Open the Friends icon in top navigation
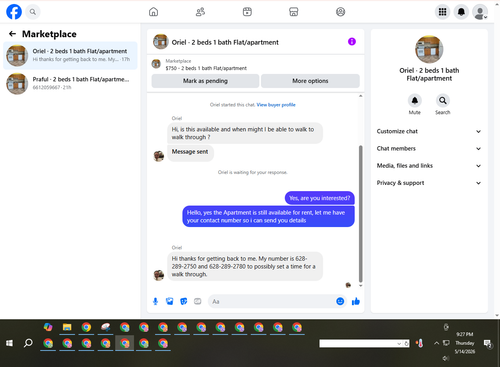 pos(200,12)
